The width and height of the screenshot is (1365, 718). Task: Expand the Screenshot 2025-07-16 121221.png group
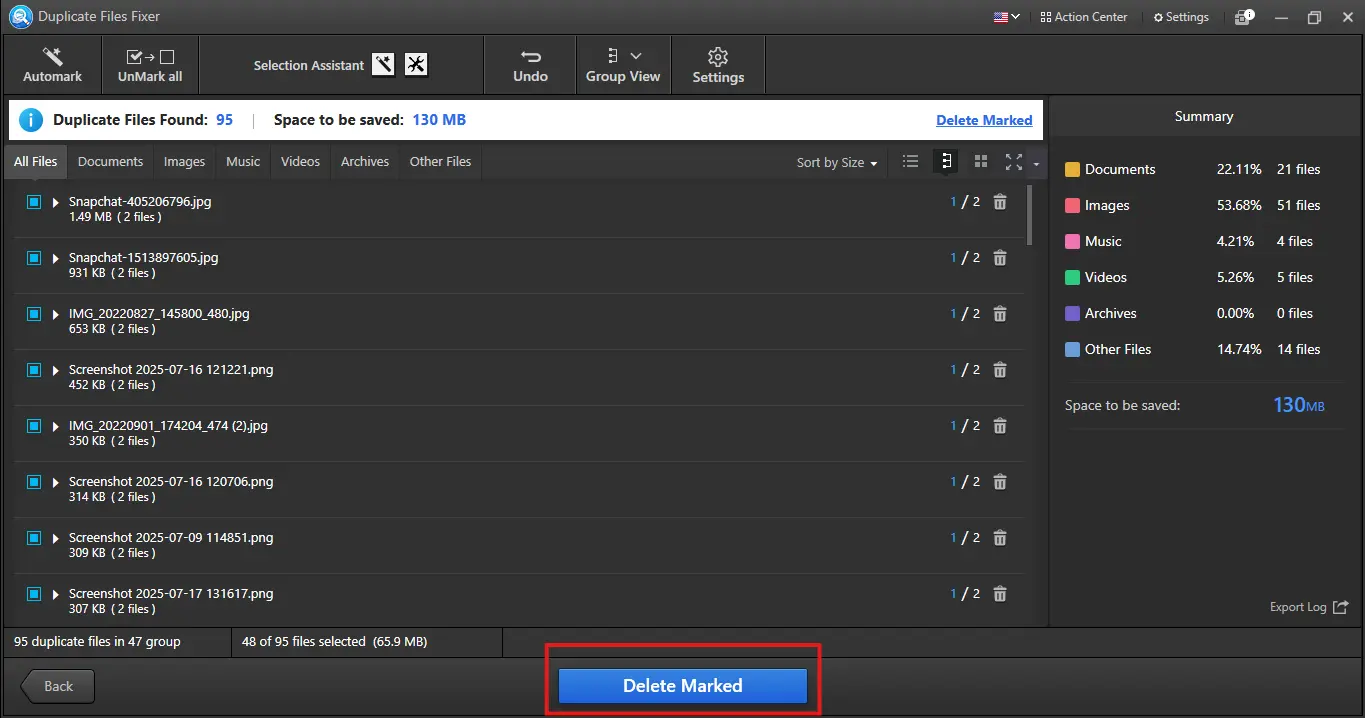tap(56, 370)
